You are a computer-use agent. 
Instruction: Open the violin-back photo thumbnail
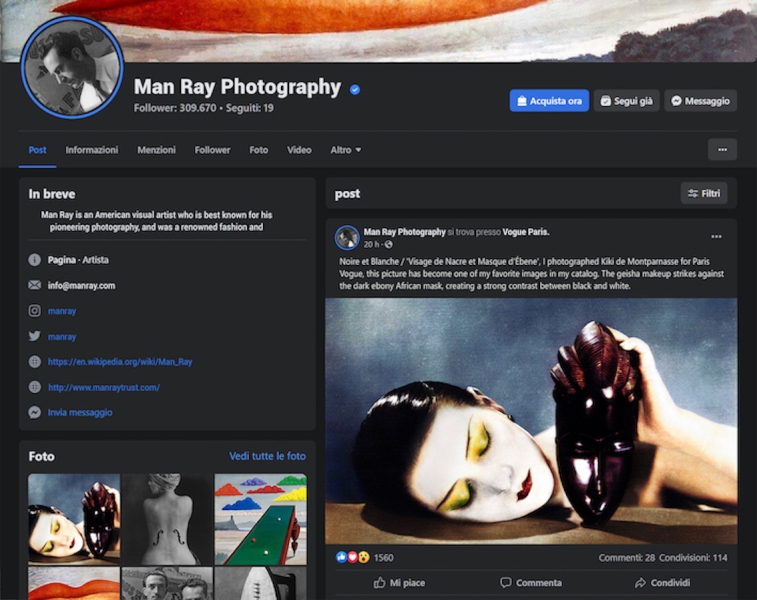[167, 518]
